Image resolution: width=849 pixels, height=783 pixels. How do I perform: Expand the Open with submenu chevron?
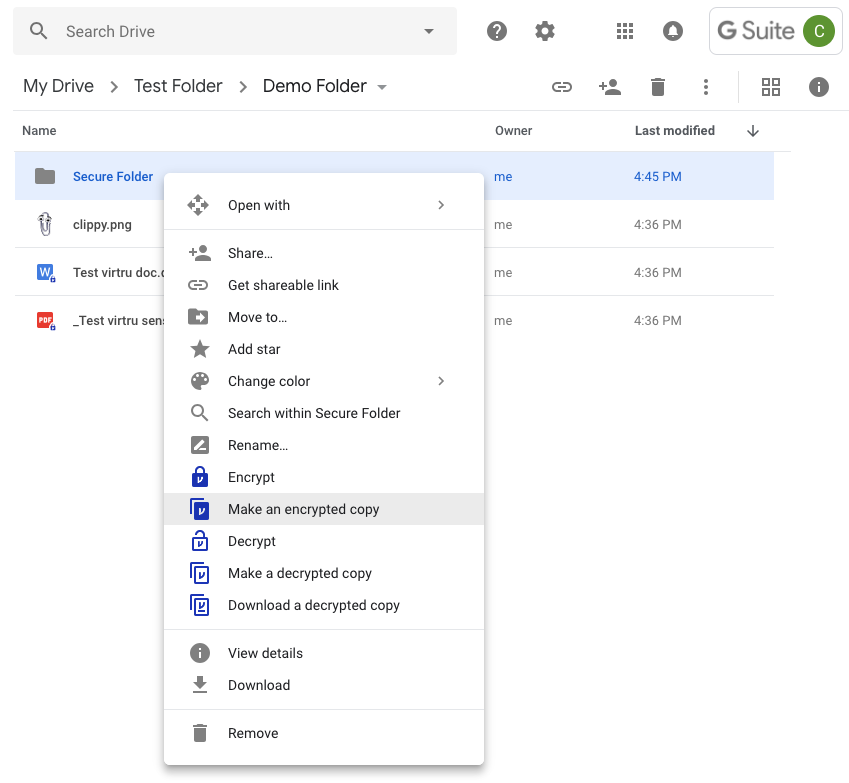441,205
